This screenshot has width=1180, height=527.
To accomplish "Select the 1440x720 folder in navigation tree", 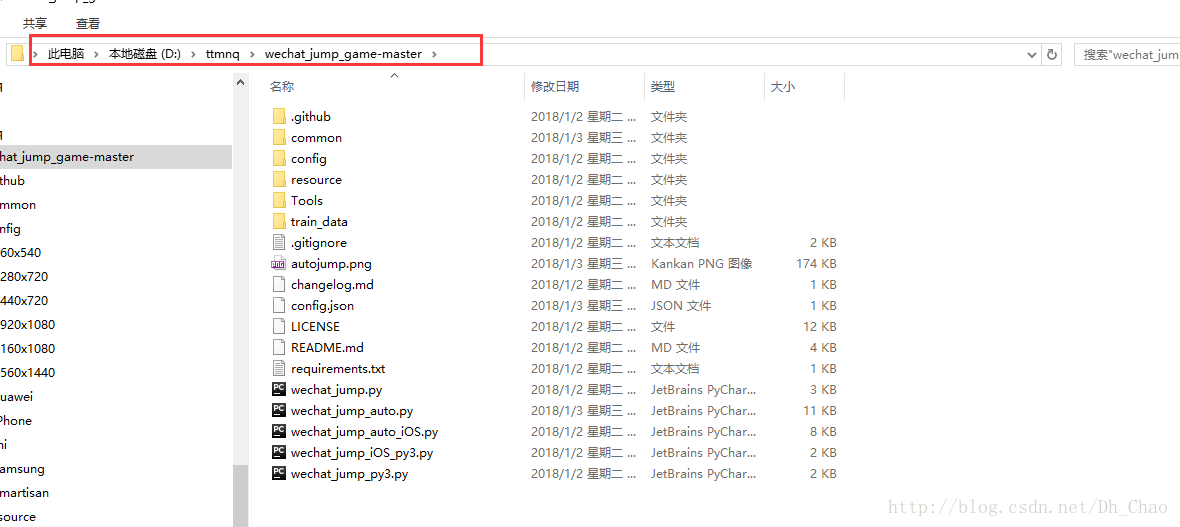I will (23, 300).
